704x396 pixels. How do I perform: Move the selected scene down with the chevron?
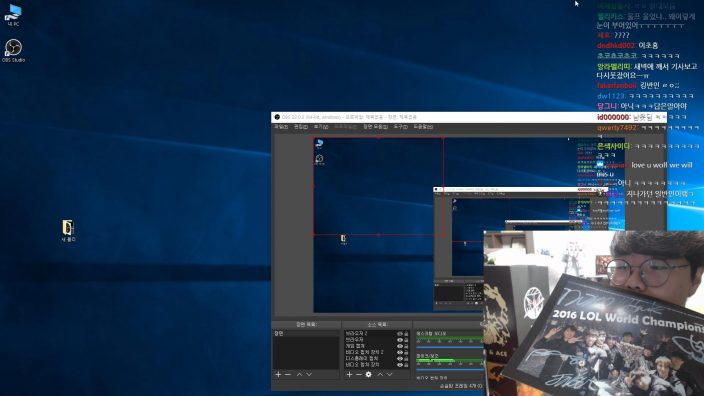click(x=309, y=374)
